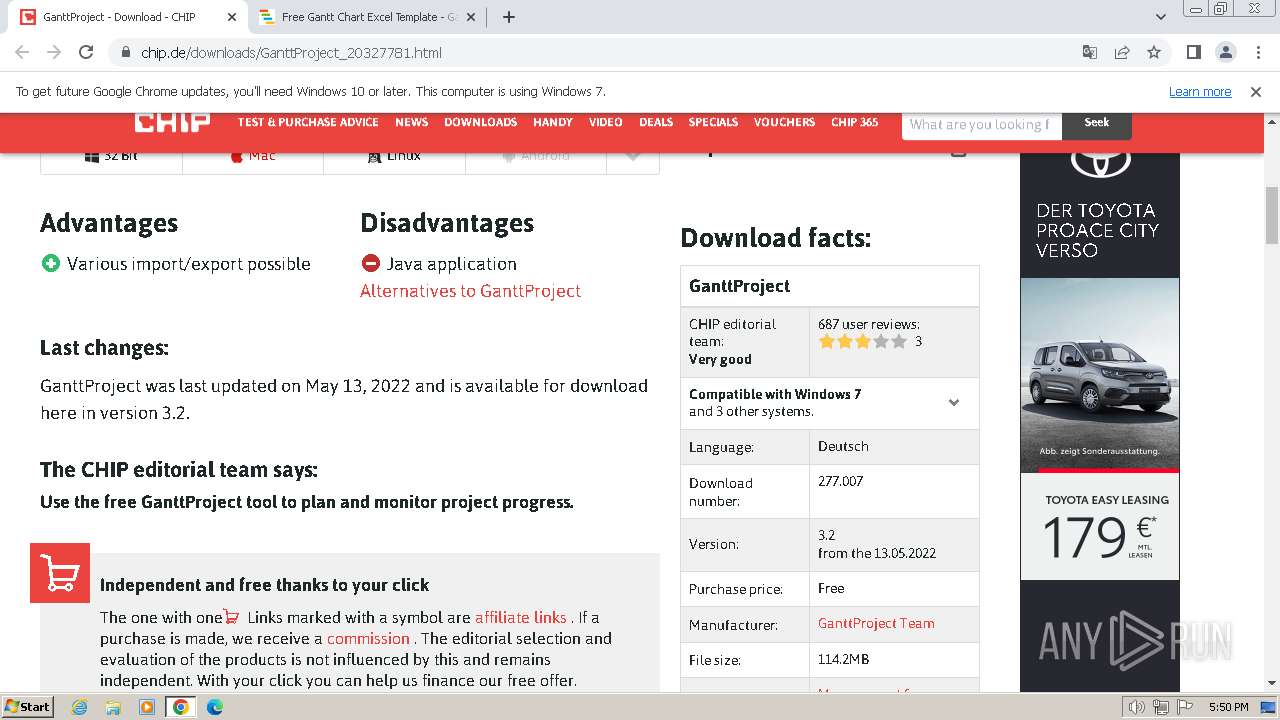Click the Windows Start button
The image size is (1280, 720).
coord(28,707)
